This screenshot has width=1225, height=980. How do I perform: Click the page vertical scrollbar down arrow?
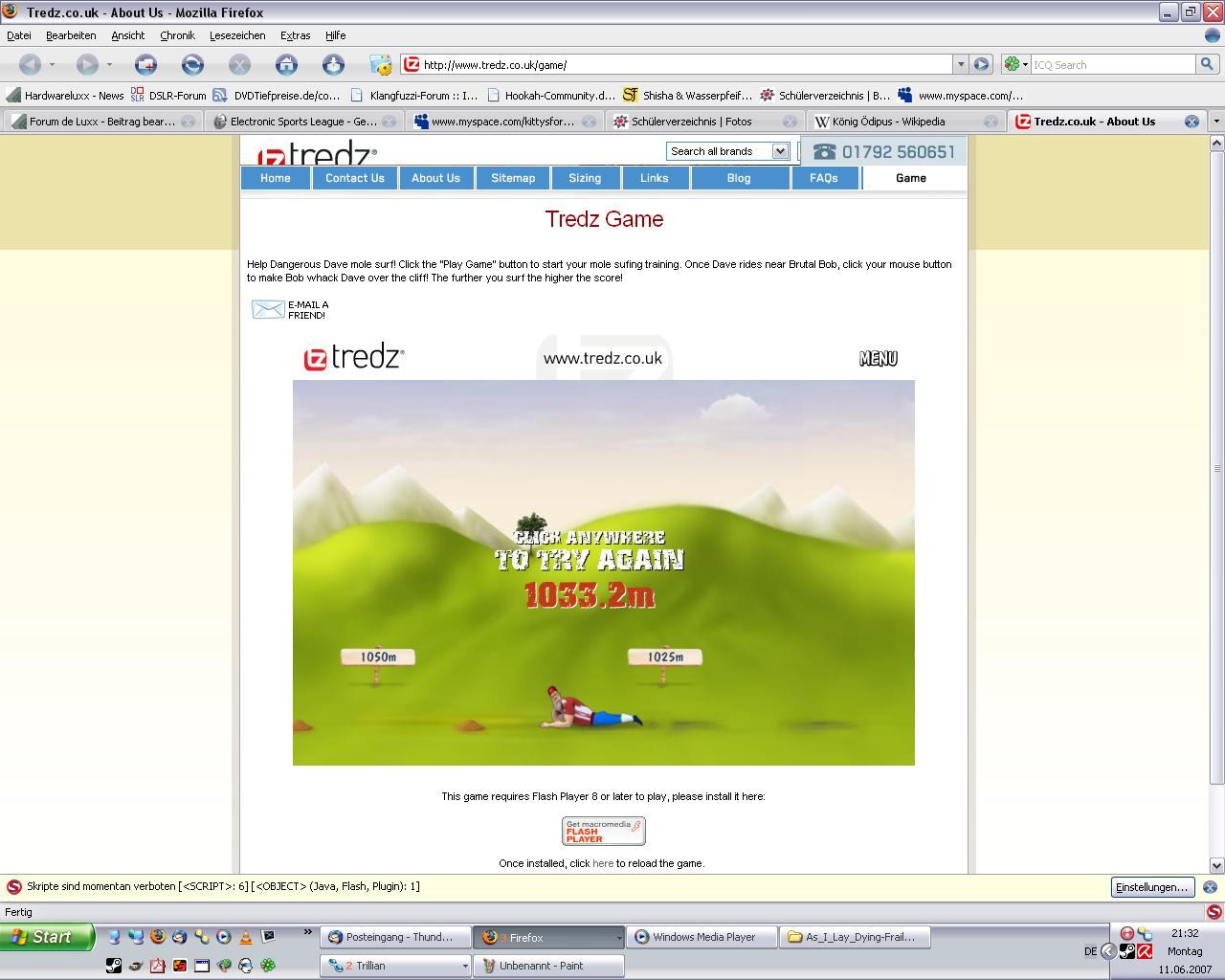pos(1216,865)
